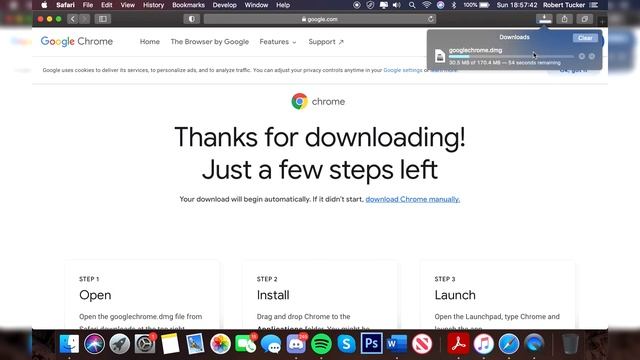Open the Photos app in the Dock

pyautogui.click(x=220, y=344)
